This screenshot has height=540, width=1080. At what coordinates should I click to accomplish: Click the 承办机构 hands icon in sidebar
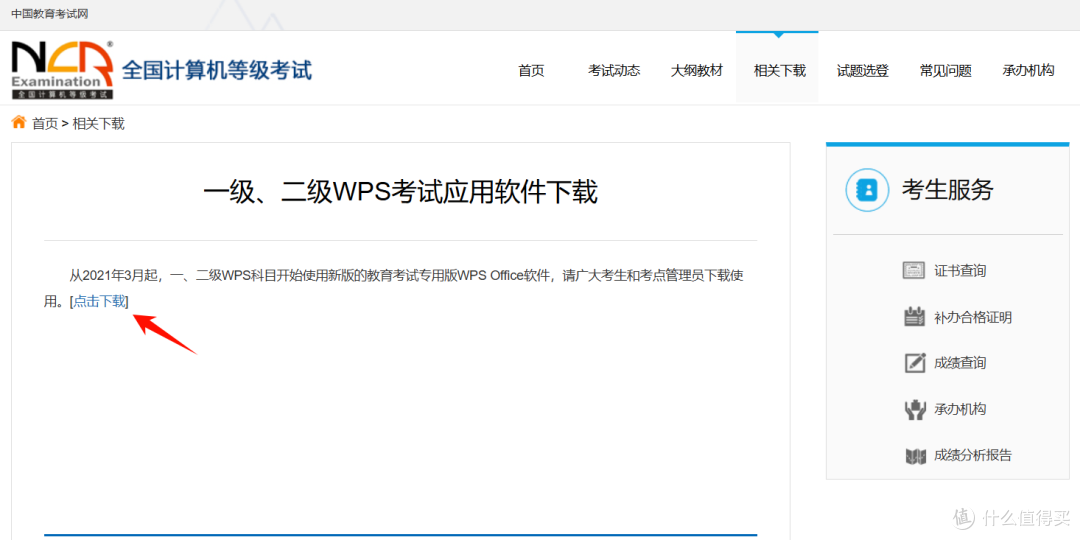tap(914, 409)
